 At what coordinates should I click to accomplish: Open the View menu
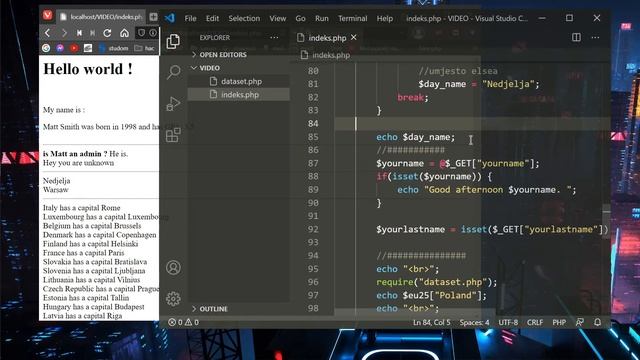(x=278, y=18)
